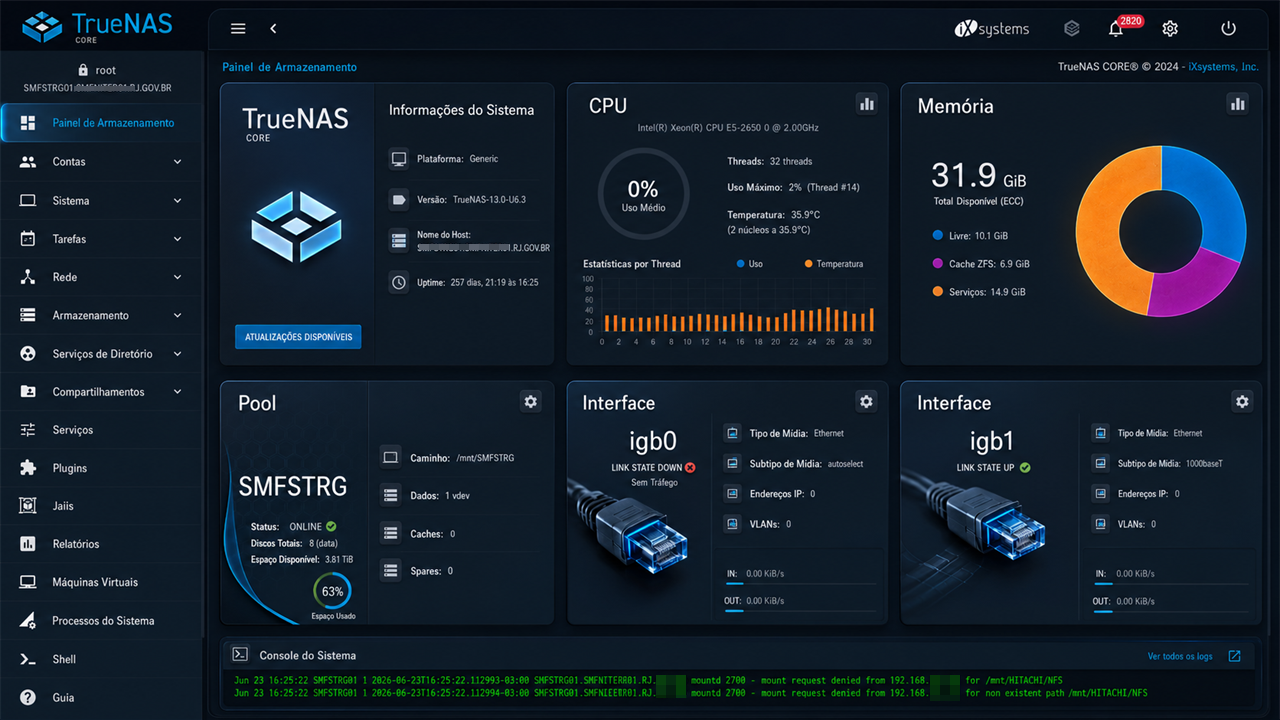
Task: Click the Livre: 10.1 GiB entry
Action: (x=970, y=236)
